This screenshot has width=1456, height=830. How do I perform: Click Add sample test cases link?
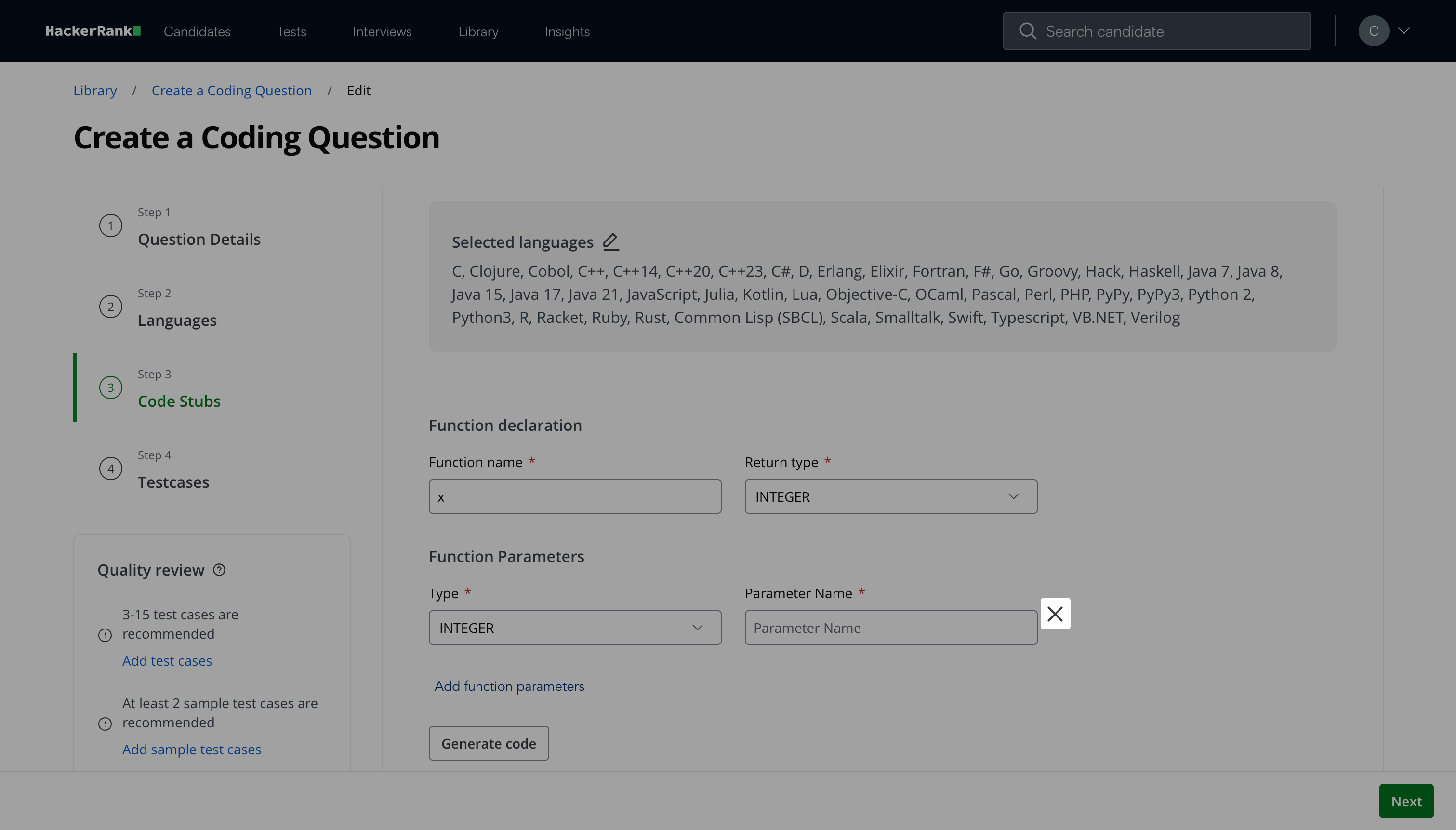[191, 750]
